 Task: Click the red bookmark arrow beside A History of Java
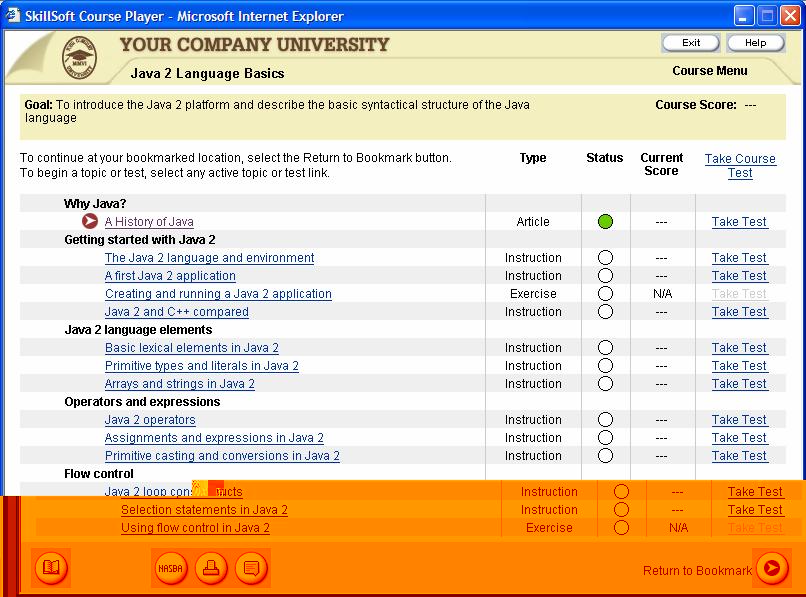(x=90, y=221)
